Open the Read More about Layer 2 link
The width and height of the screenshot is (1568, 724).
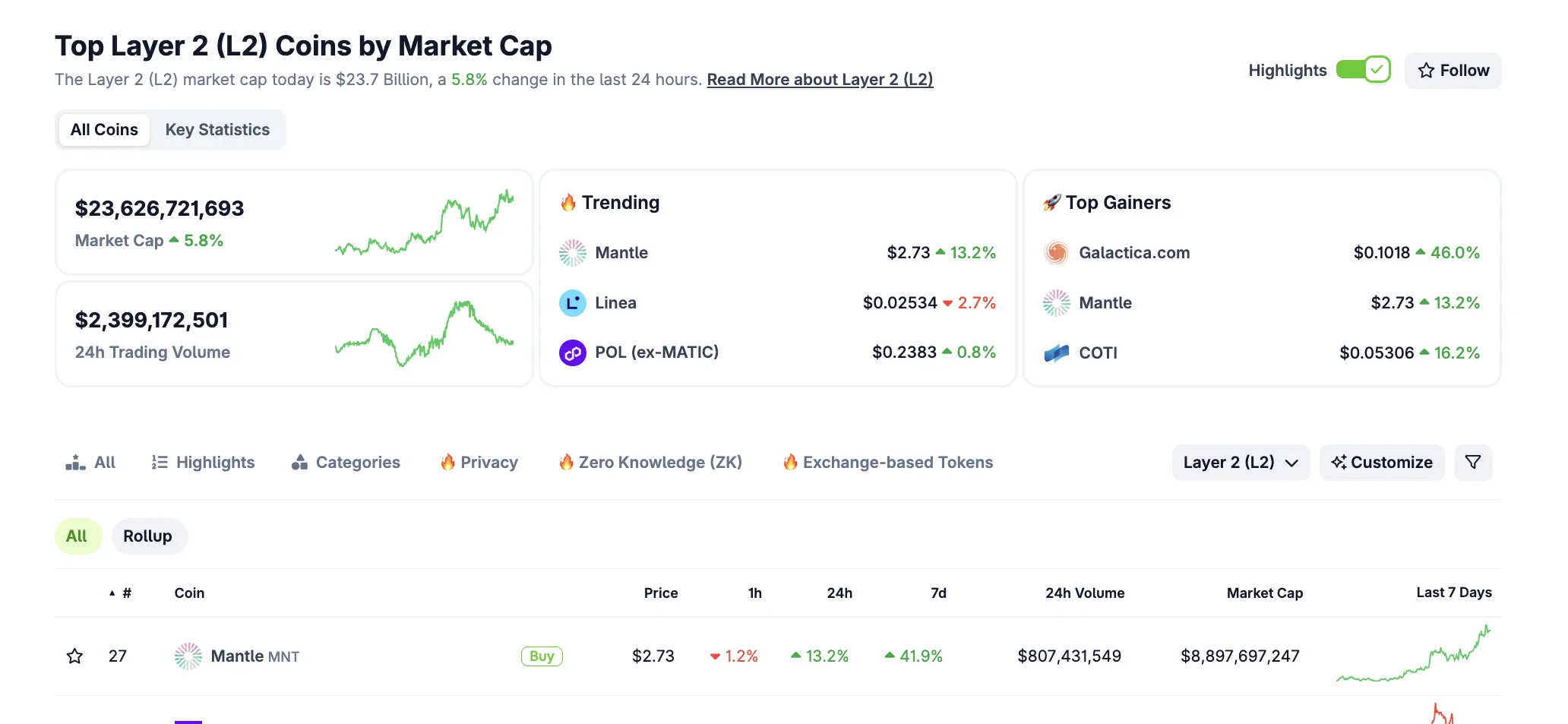click(820, 80)
